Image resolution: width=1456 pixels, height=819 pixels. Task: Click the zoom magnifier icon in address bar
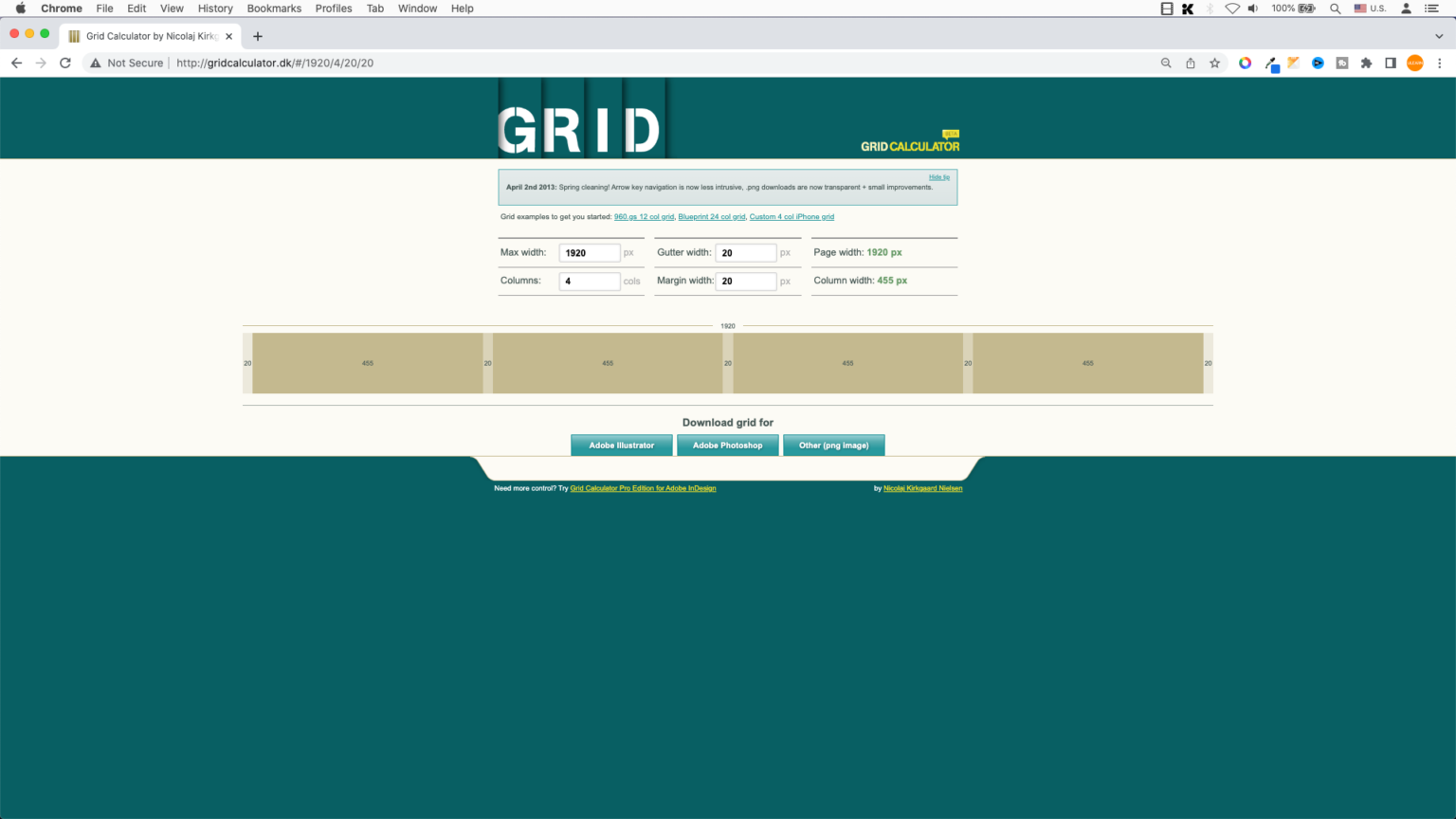pyautogui.click(x=1165, y=63)
